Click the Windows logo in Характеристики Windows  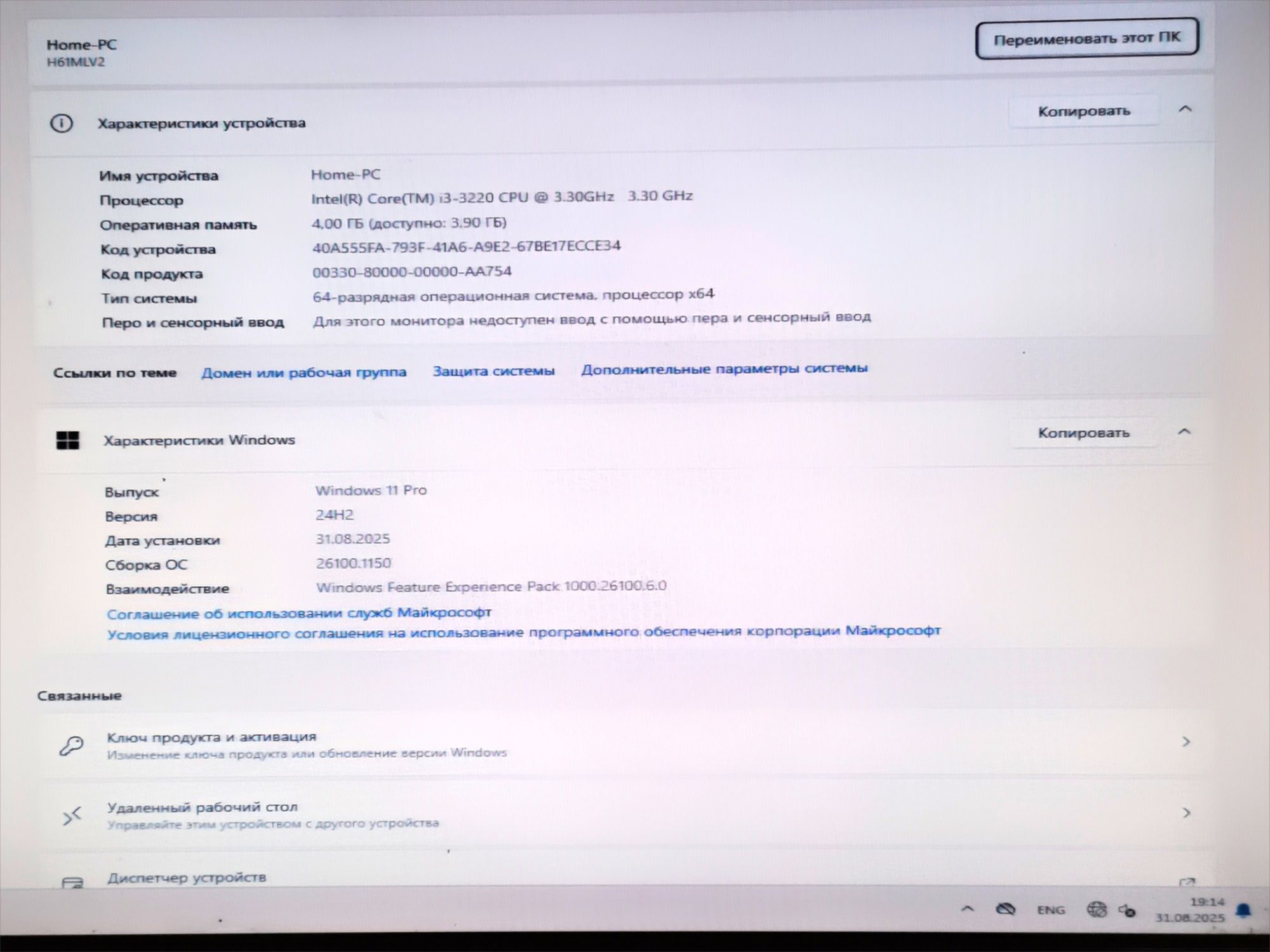(x=68, y=440)
